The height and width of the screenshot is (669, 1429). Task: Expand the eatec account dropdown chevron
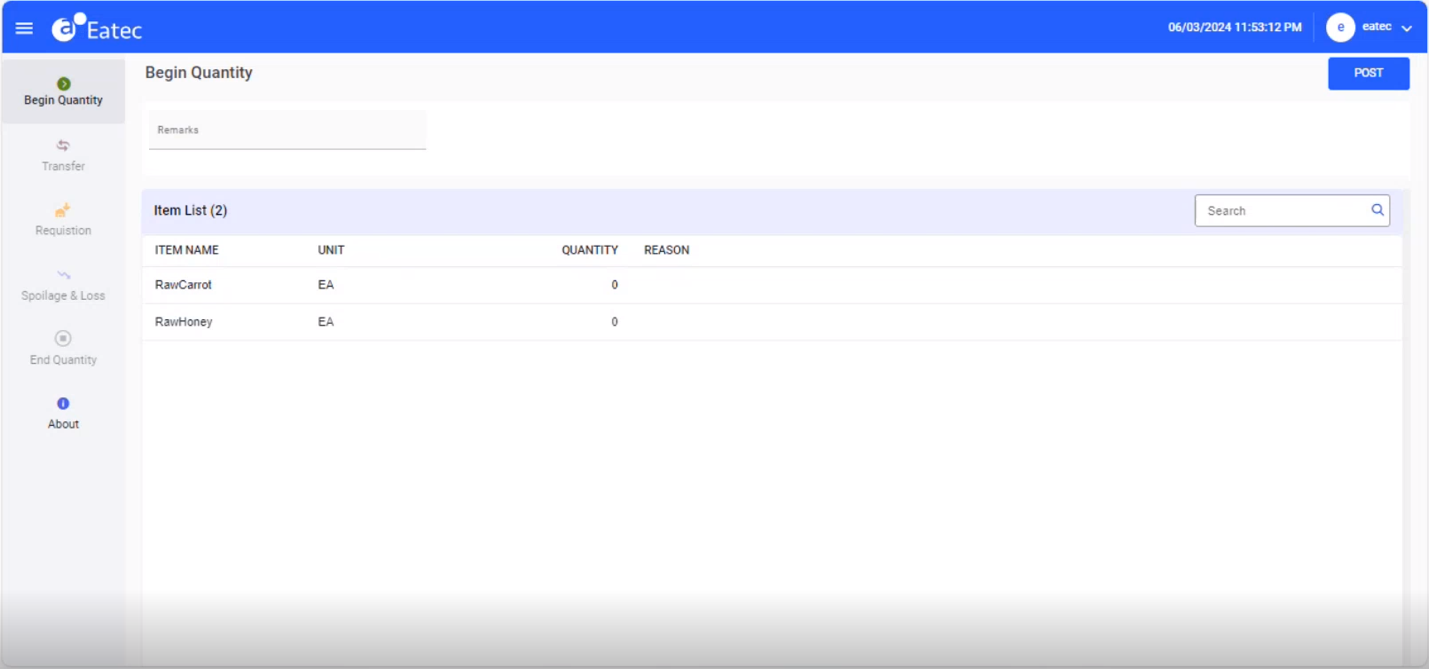click(x=1406, y=28)
